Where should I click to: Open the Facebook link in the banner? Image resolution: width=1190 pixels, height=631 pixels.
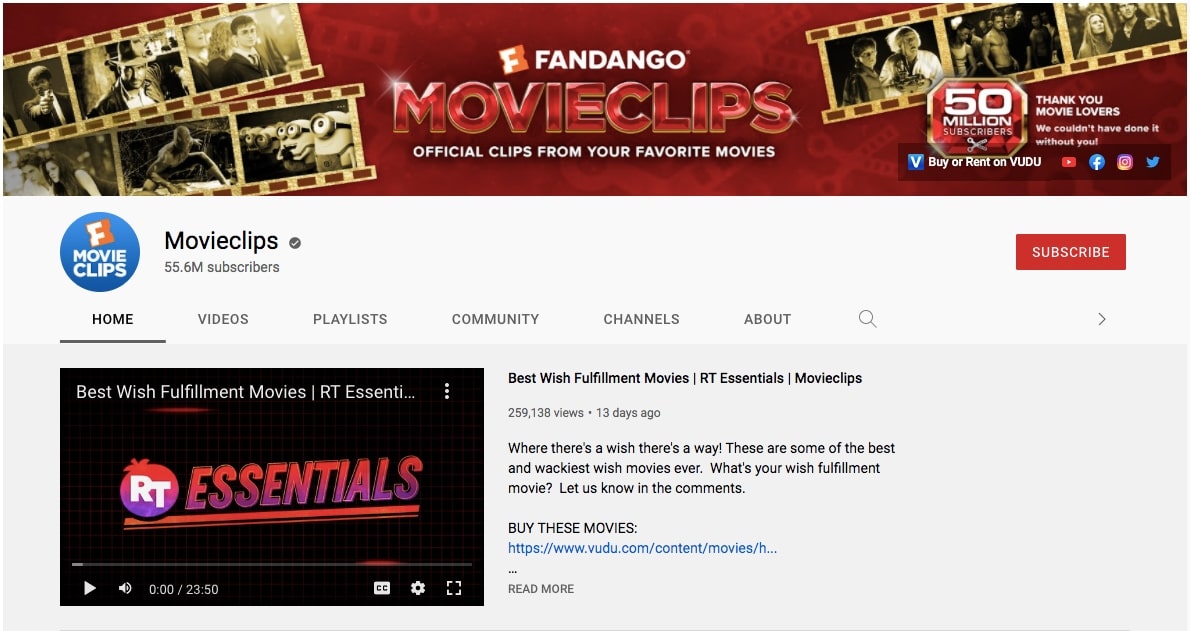1097,162
